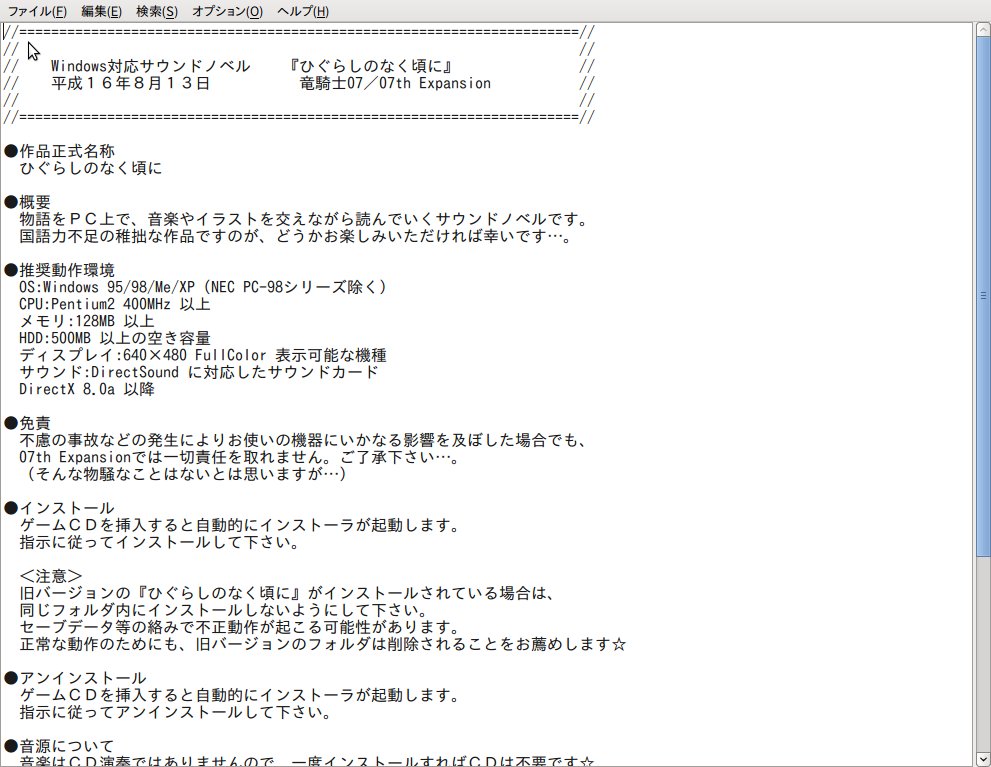Click the line 07th Expansionでは一切責任
The width and height of the screenshot is (991, 767).
240,457
